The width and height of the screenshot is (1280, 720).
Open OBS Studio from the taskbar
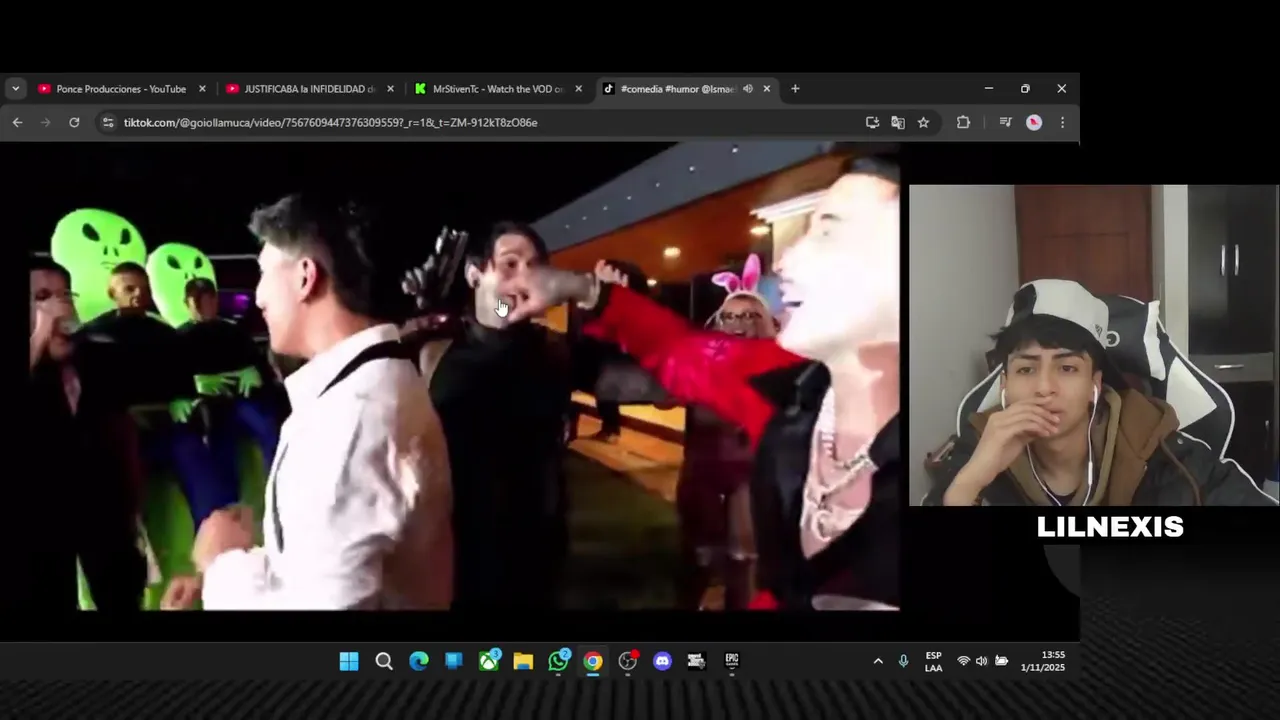click(628, 661)
